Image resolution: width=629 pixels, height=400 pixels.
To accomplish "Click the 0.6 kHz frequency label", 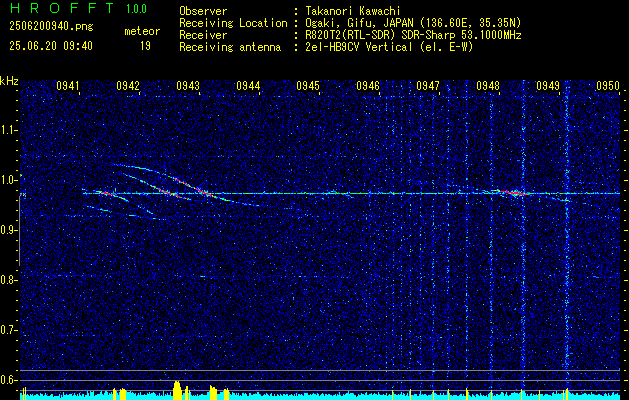I will point(9,380).
